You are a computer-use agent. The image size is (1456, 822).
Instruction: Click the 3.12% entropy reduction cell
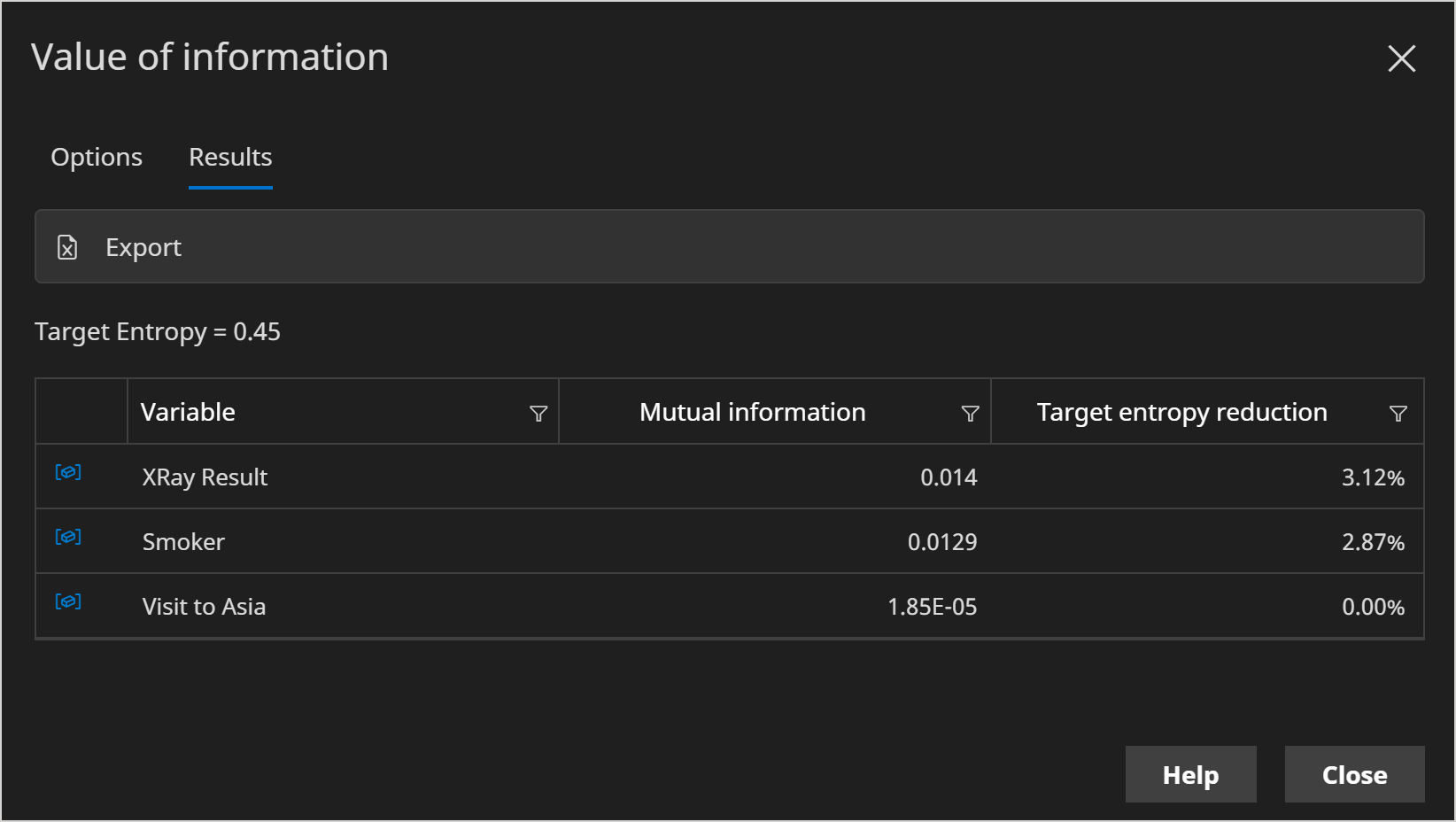tap(1372, 477)
